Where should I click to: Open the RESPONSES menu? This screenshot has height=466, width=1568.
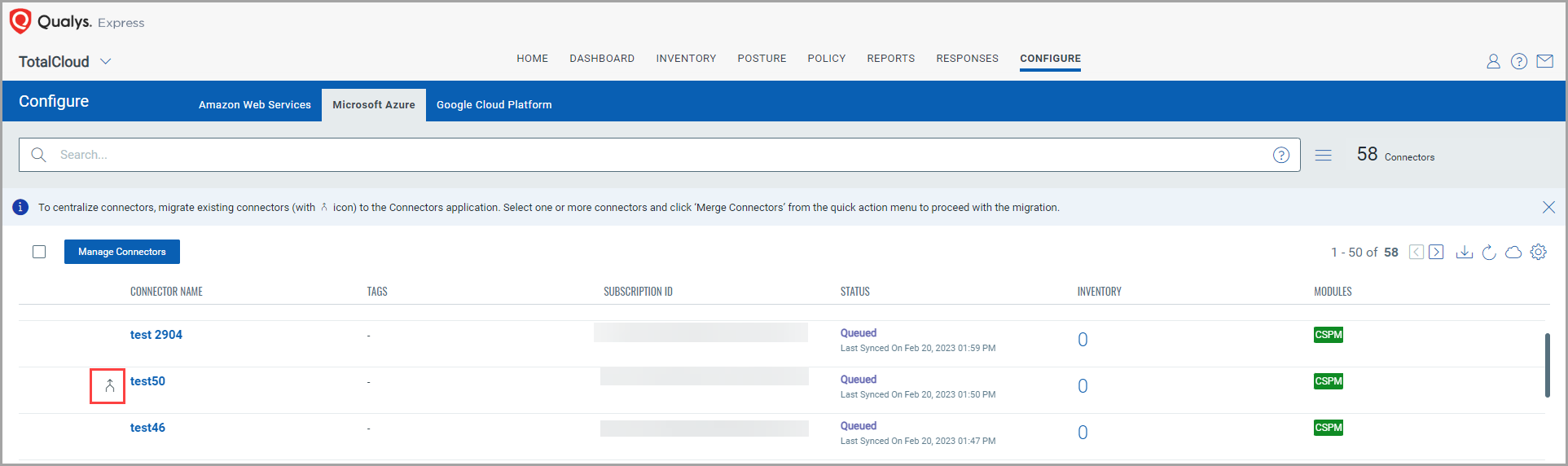(x=967, y=59)
